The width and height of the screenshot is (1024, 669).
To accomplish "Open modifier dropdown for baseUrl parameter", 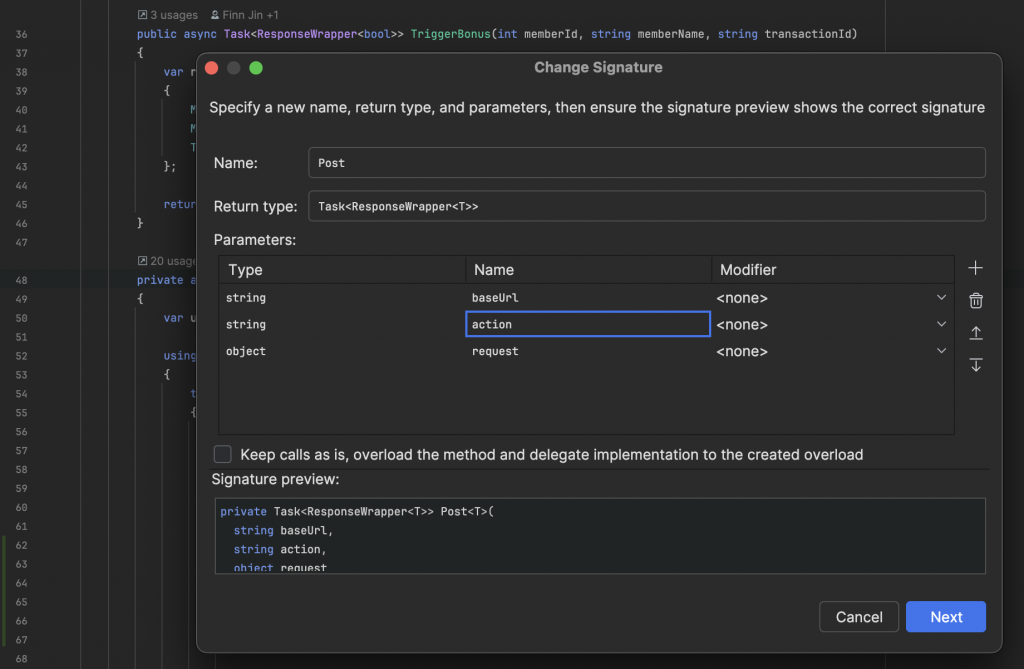I will coord(941,298).
